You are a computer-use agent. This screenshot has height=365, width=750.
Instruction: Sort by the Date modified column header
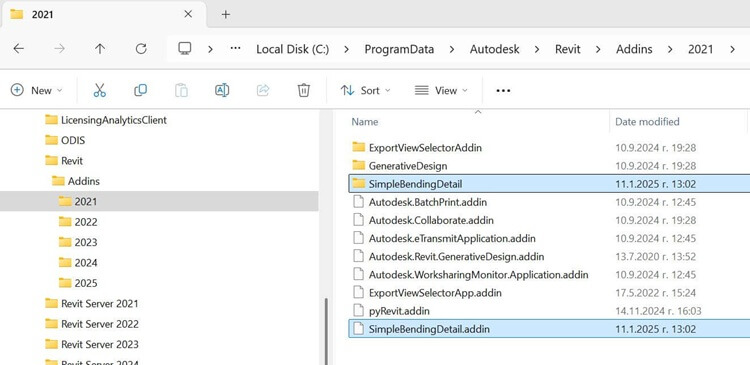[x=647, y=122]
